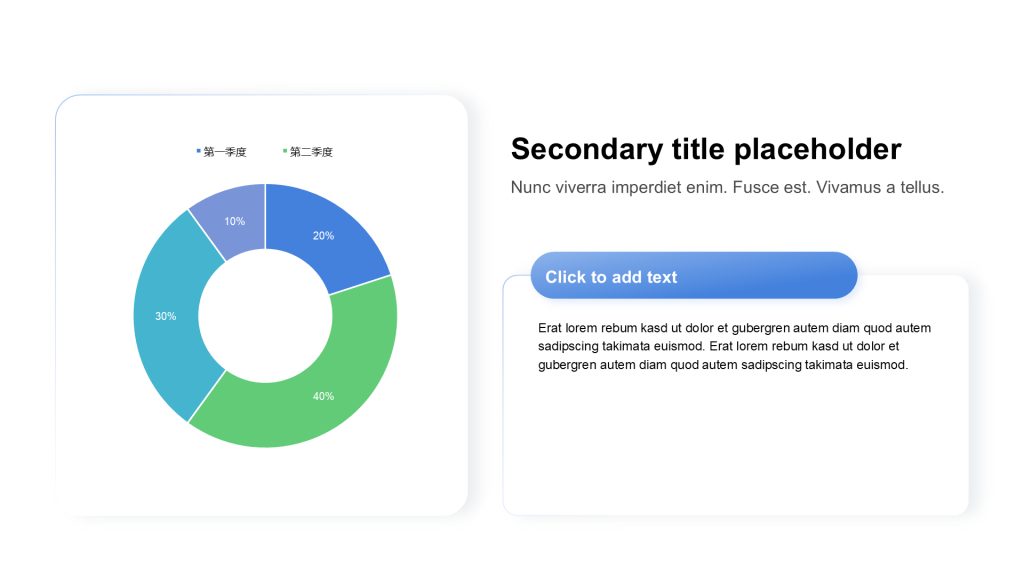Click the "Nunc viverra imperdiet" subtitle text

pyautogui.click(x=727, y=187)
